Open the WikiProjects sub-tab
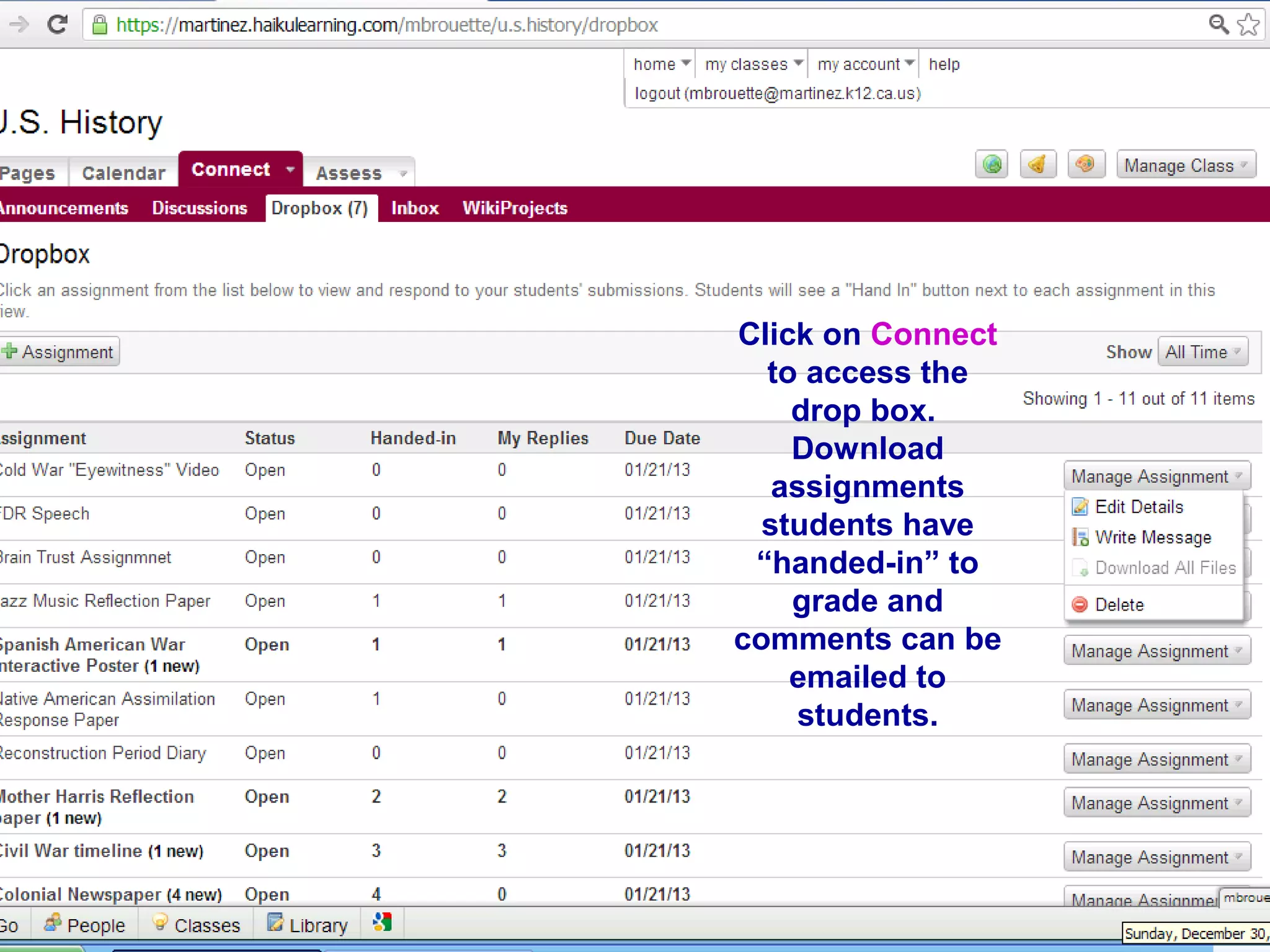Viewport: 1270px width, 952px height. tap(515, 208)
